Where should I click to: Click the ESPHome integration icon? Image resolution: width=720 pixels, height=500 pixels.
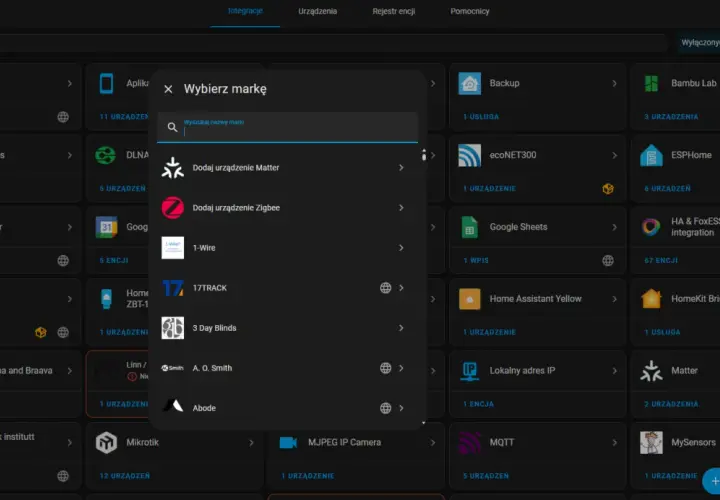[651, 155]
